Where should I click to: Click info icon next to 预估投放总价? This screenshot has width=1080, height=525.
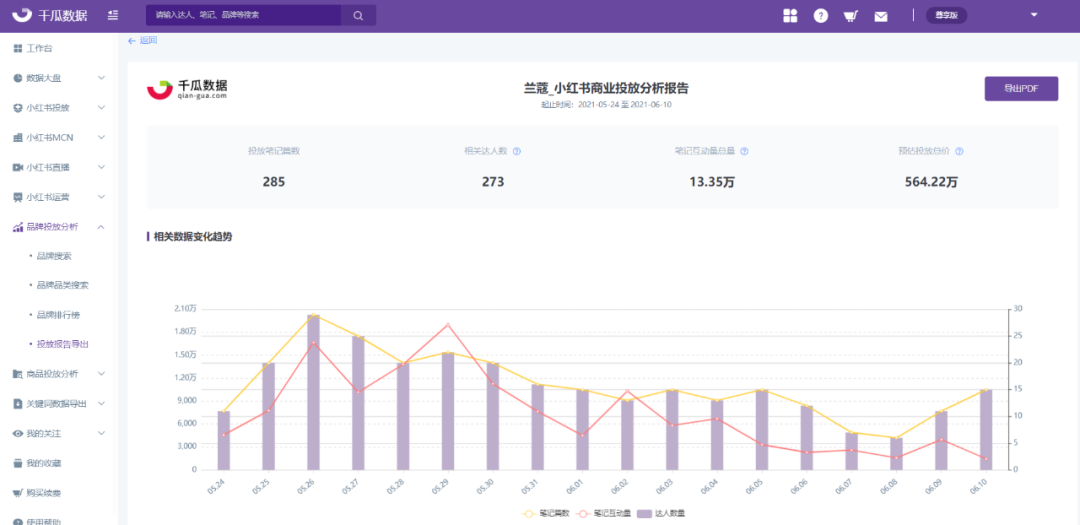959,151
